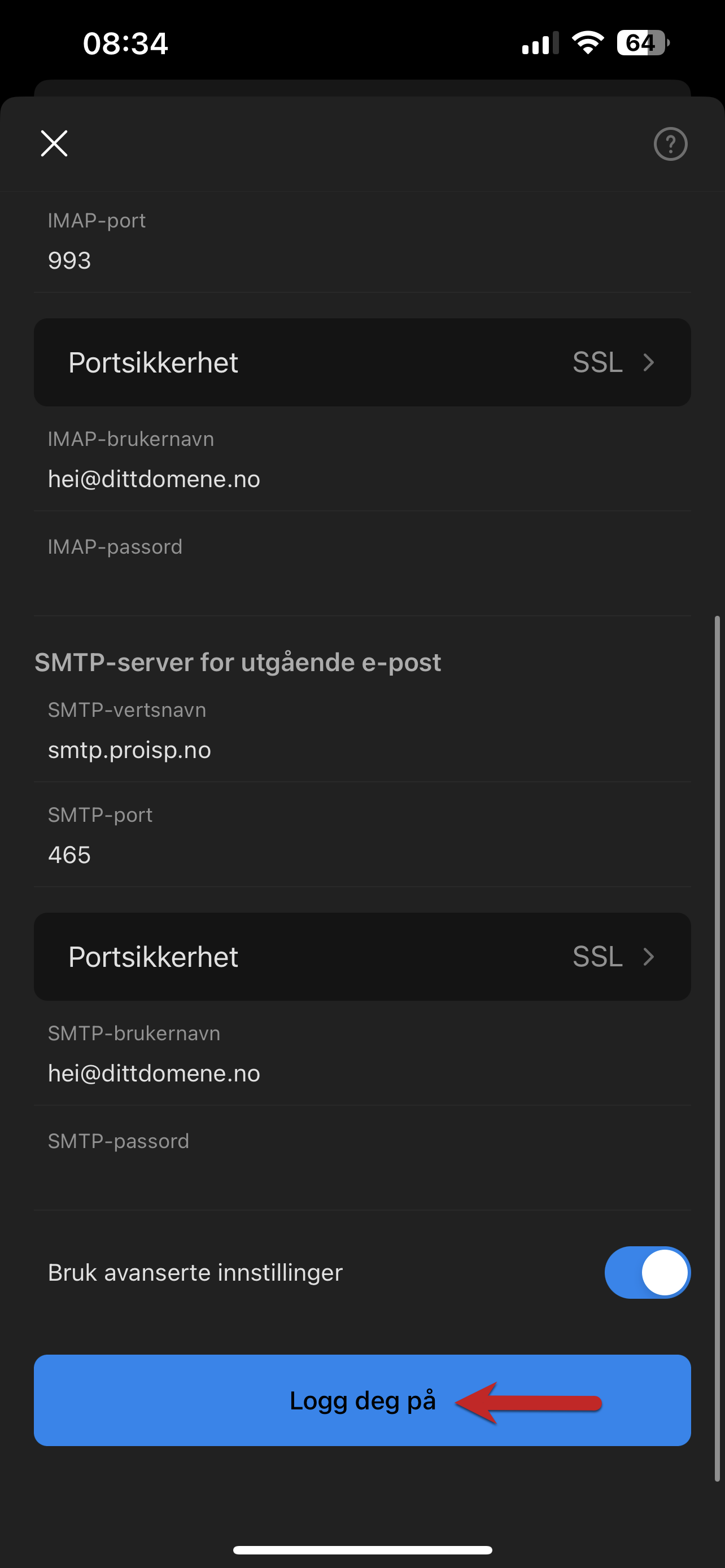The height and width of the screenshot is (1568, 725).
Task: Expand SMTP Portsikkerhet SSL chevron
Action: tap(648, 957)
